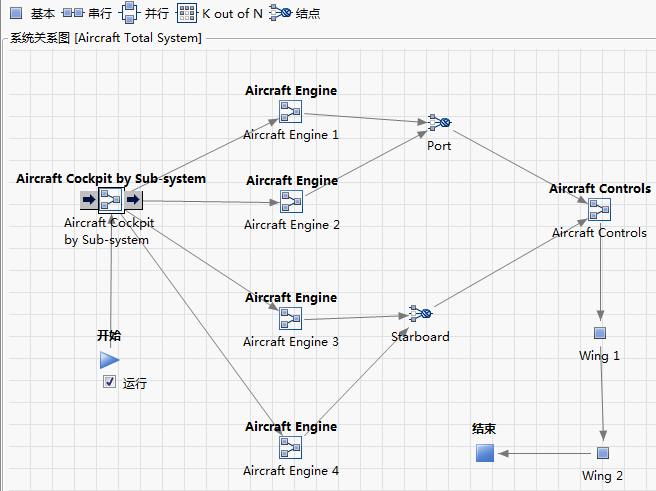Select the 结点 node tool
This screenshot has width=656, height=491.
(280, 14)
